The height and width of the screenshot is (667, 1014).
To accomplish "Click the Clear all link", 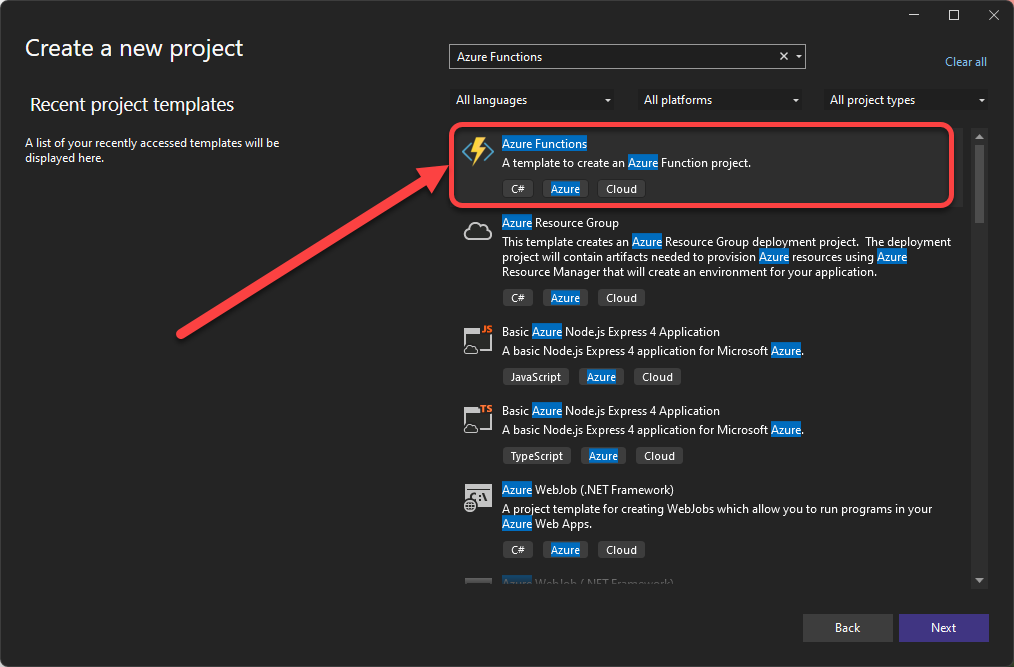I will (x=965, y=62).
